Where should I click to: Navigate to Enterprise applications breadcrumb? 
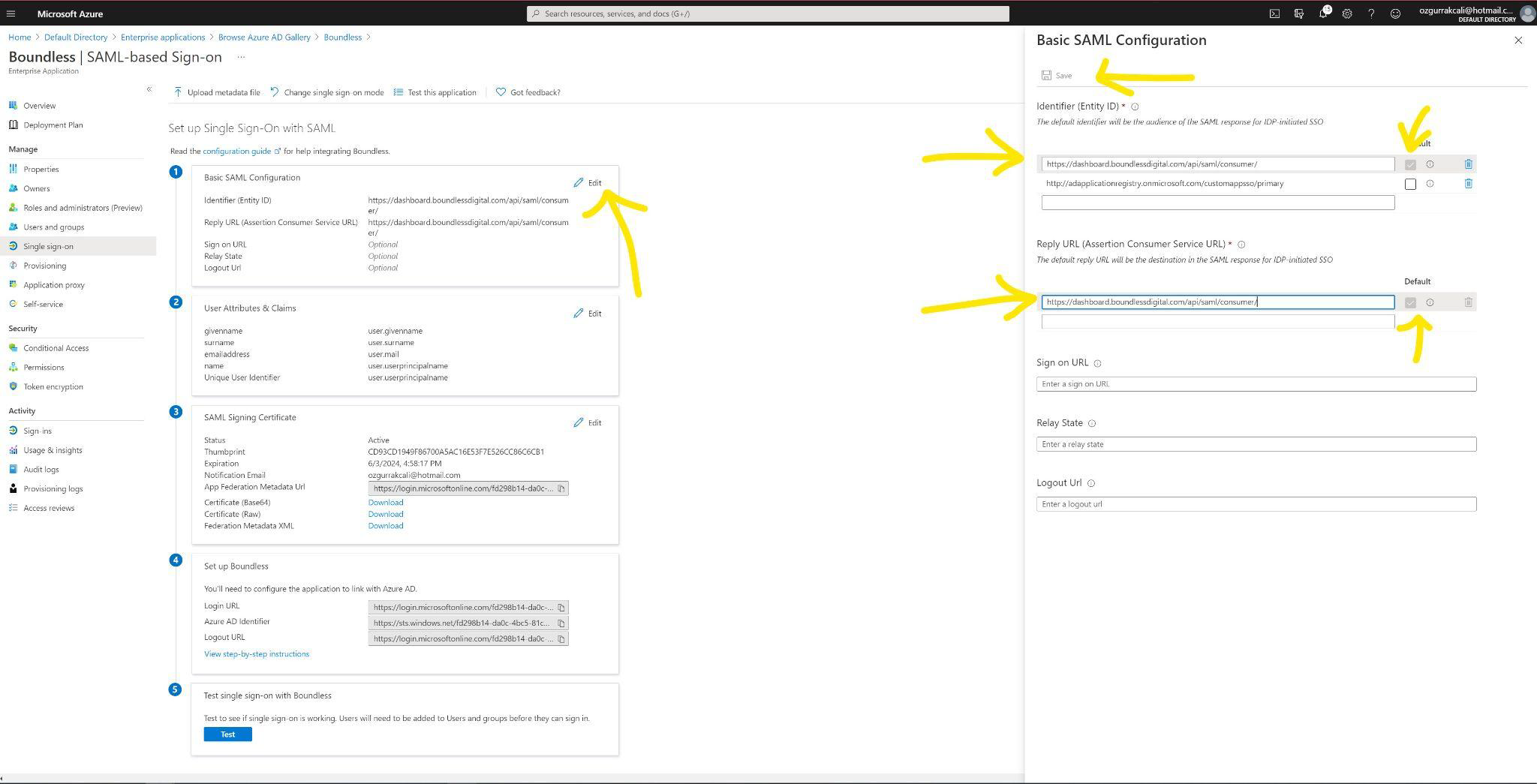tap(163, 37)
